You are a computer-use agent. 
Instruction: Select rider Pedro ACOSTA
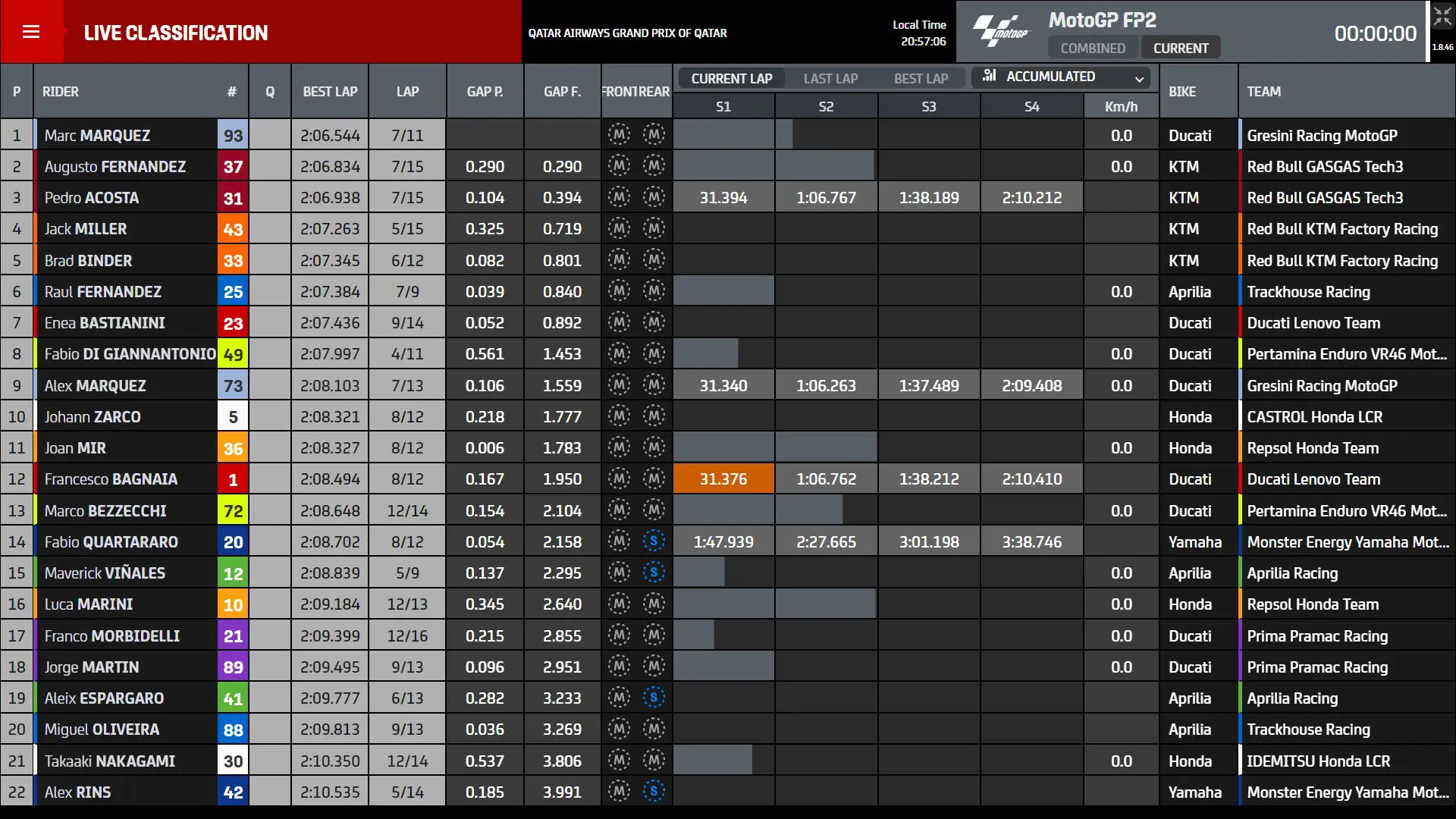[92, 197]
